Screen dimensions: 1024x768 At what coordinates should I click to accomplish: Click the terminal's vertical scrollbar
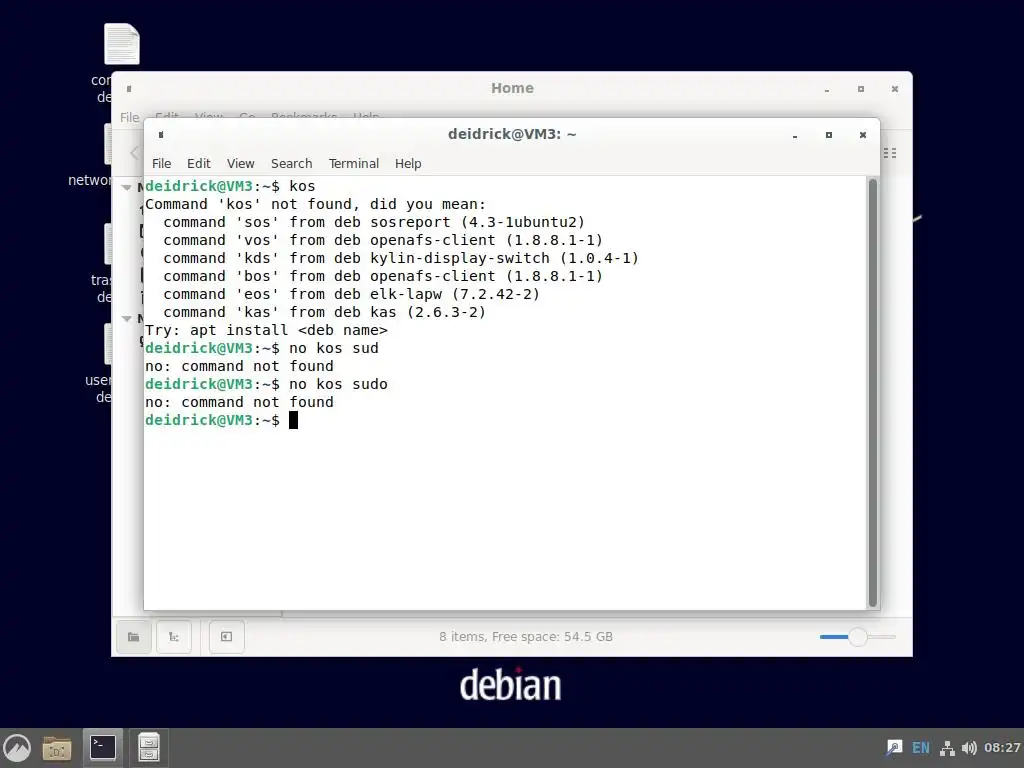(872, 393)
